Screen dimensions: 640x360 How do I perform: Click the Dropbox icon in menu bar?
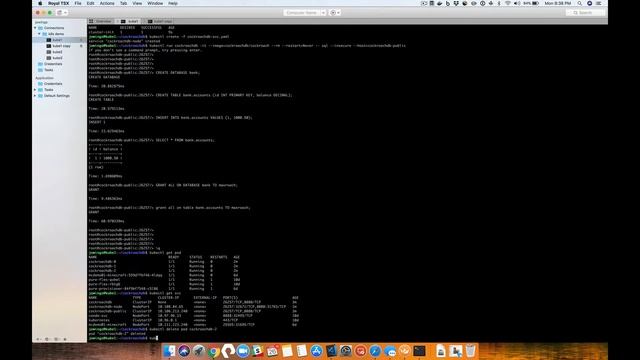[x=456, y=3]
